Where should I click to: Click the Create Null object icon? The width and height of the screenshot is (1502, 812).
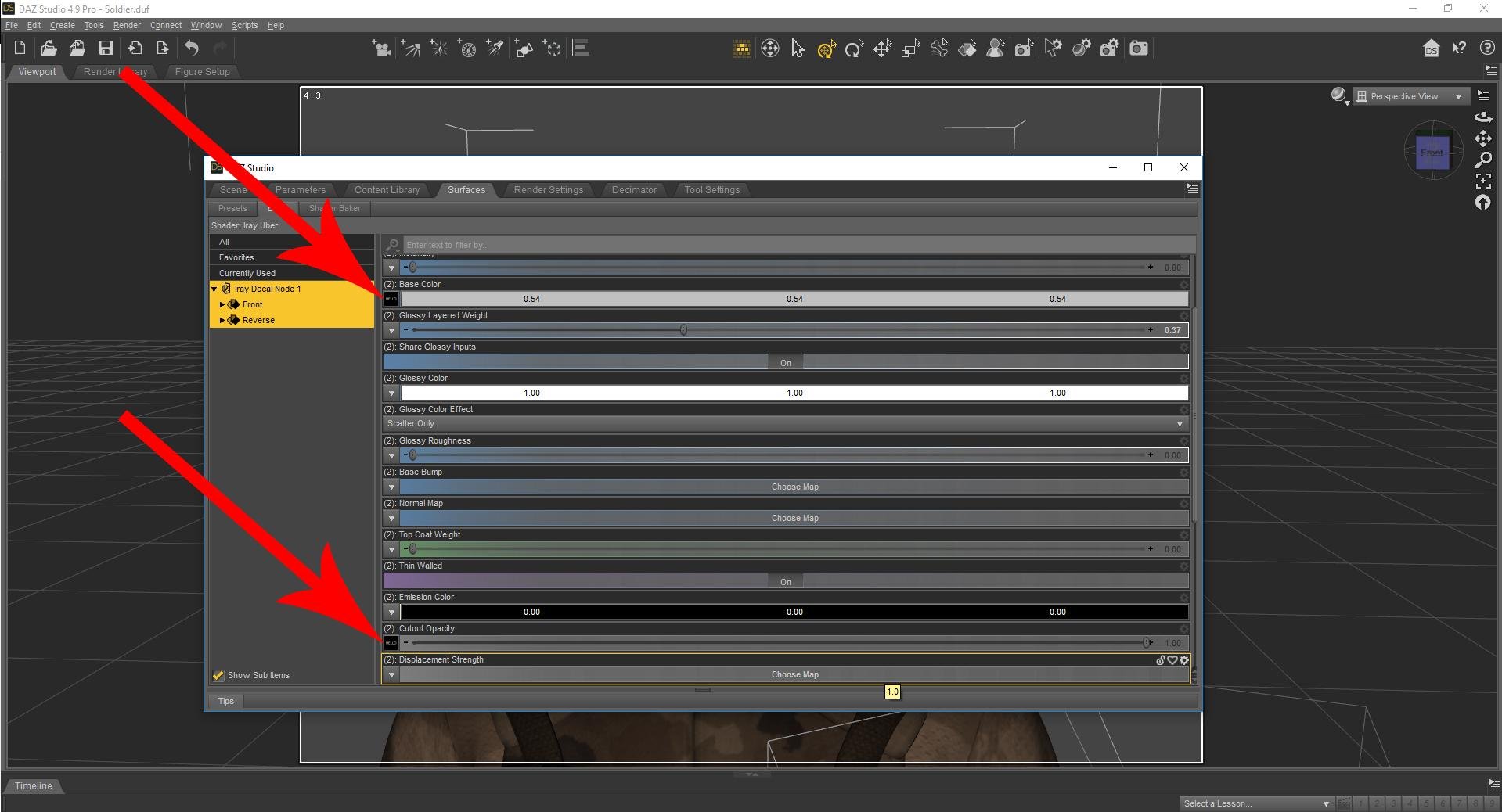[x=553, y=49]
